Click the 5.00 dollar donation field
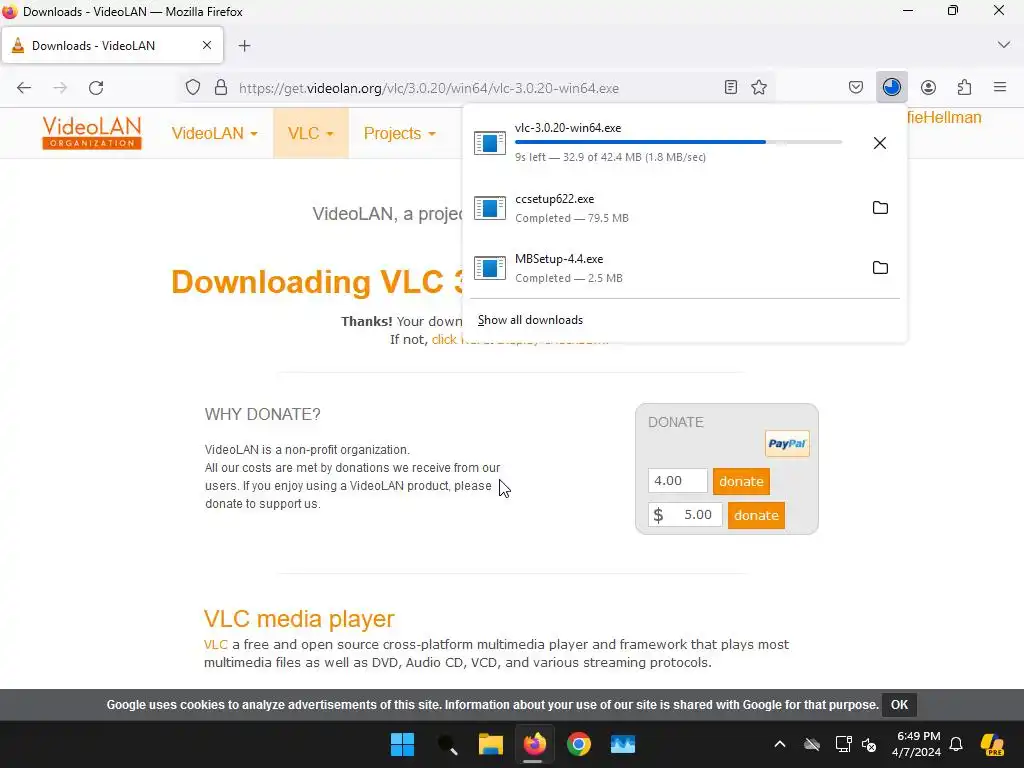Viewport: 1024px width, 768px height. click(x=685, y=515)
